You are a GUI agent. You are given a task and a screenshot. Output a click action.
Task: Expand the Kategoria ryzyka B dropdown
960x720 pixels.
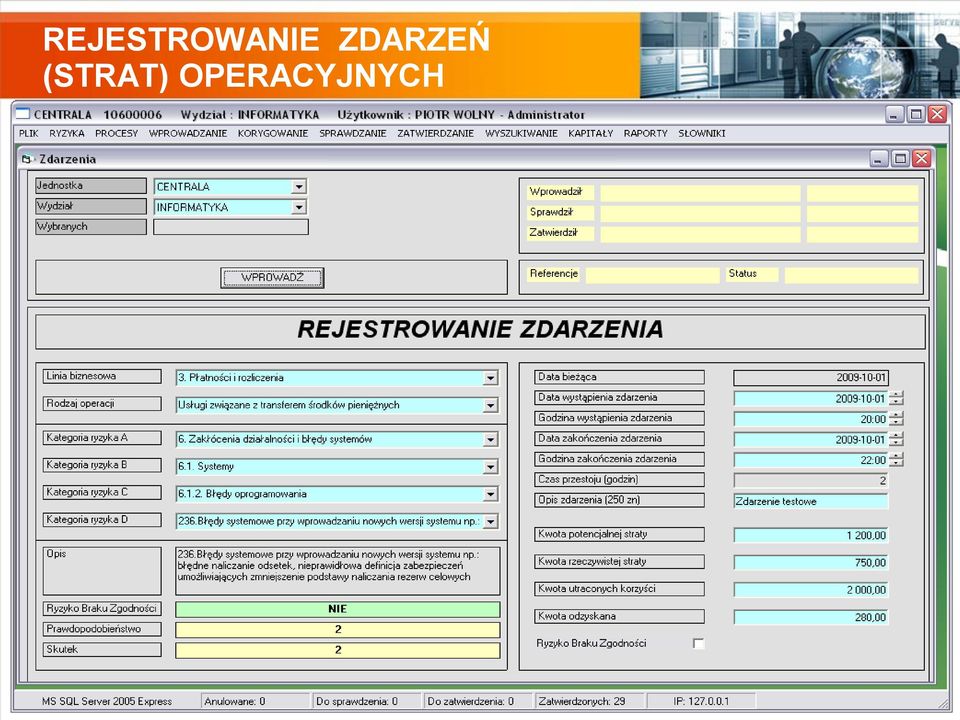point(490,467)
